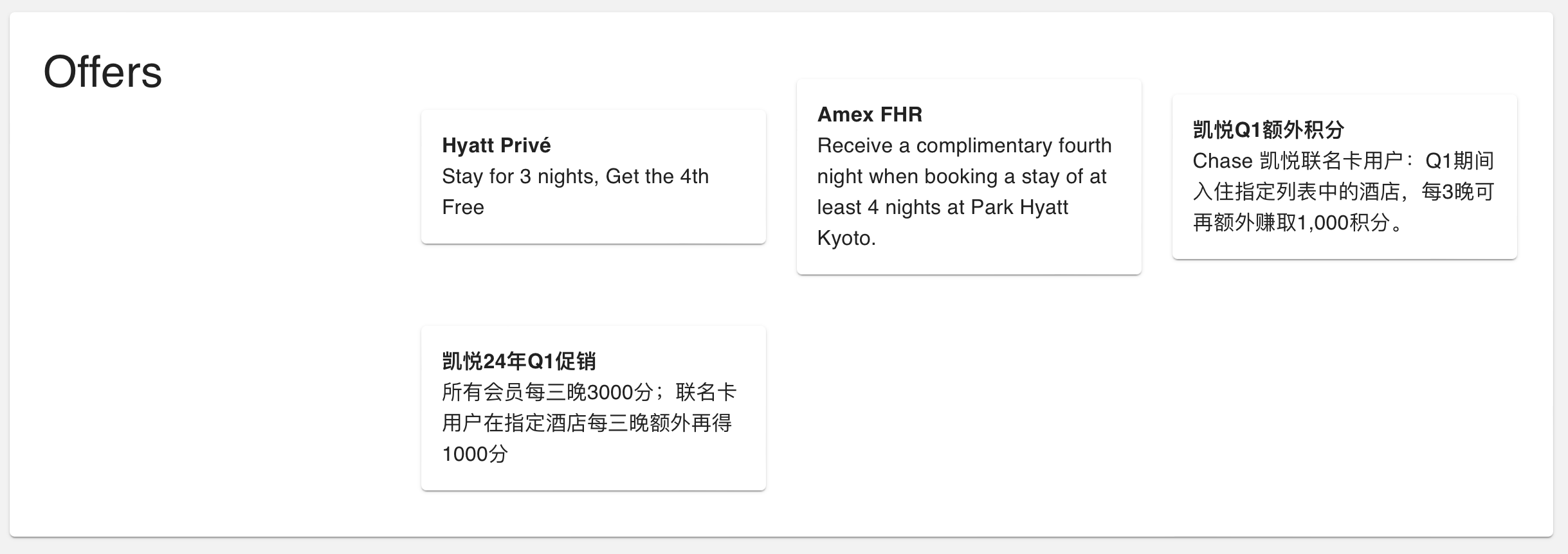
Task: Click '用户在指定酒店每三晚额外再得' text line
Action: [x=586, y=423]
